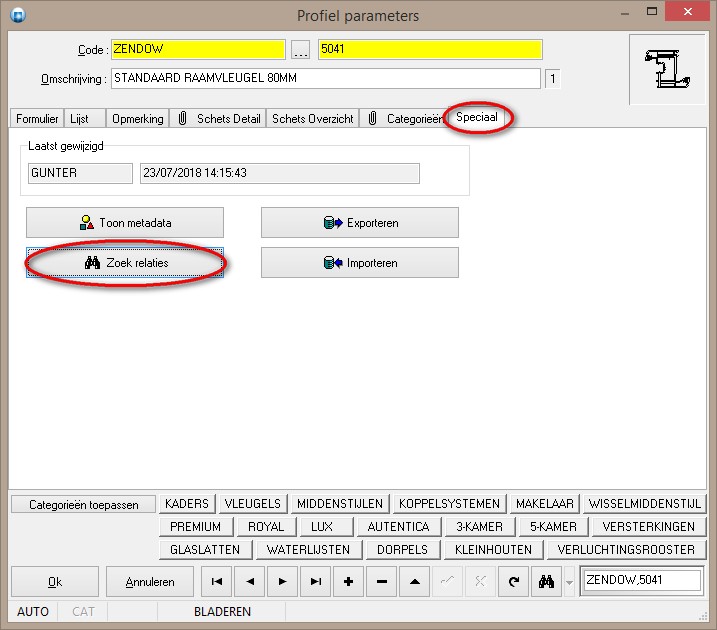This screenshot has width=717, height=630.
Task: Click the Toon metadata button
Action: (125, 223)
